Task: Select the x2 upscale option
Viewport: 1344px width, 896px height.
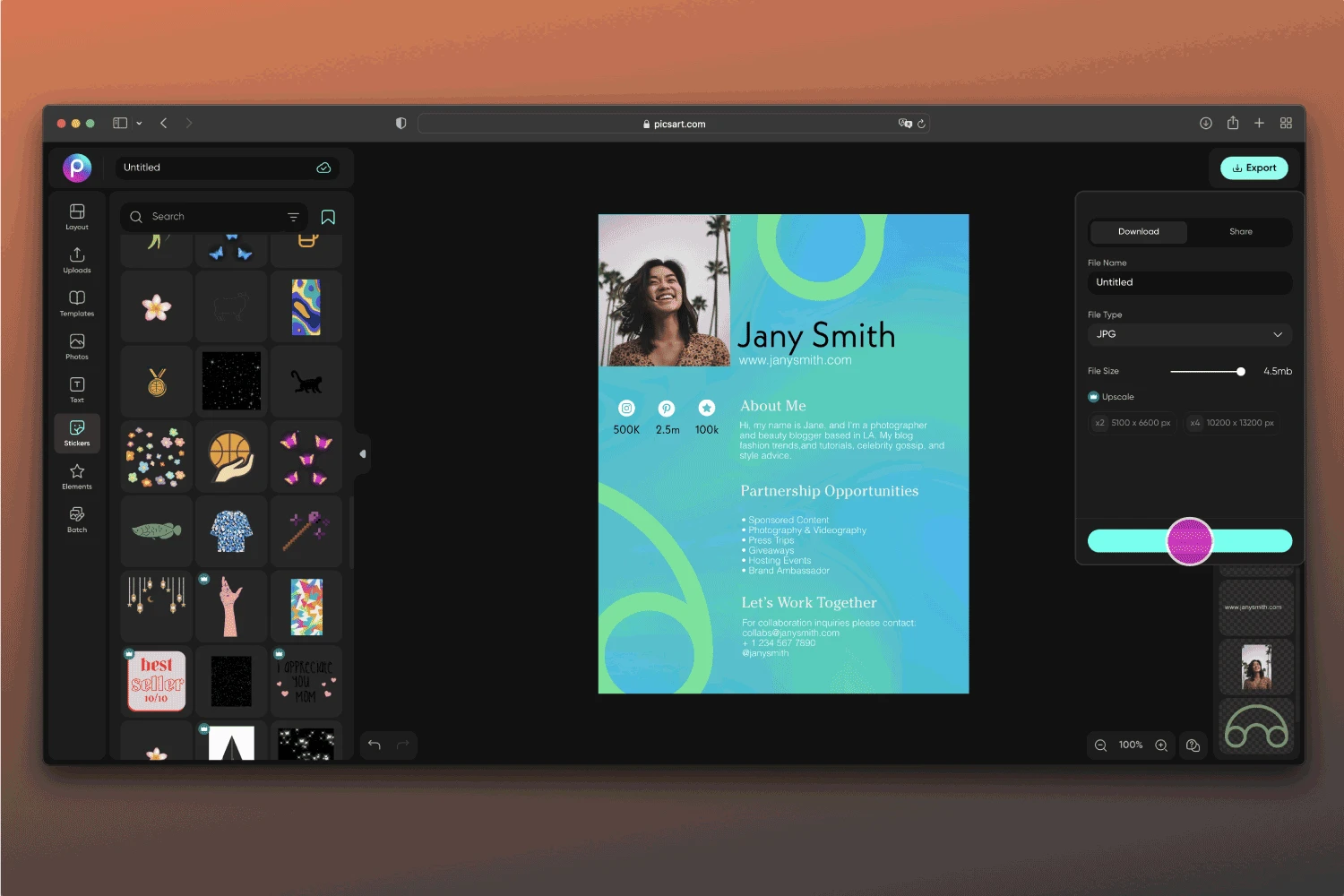Action: point(1132,422)
